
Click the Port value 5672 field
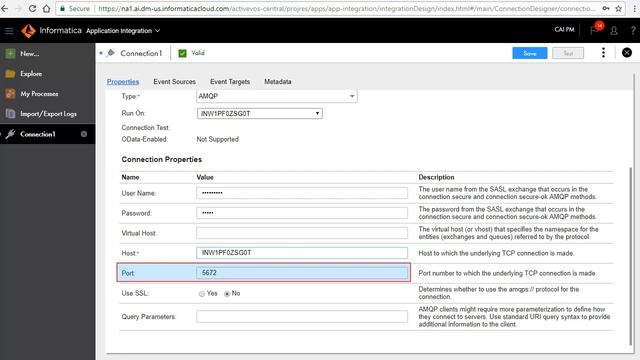pyautogui.click(x=302, y=273)
